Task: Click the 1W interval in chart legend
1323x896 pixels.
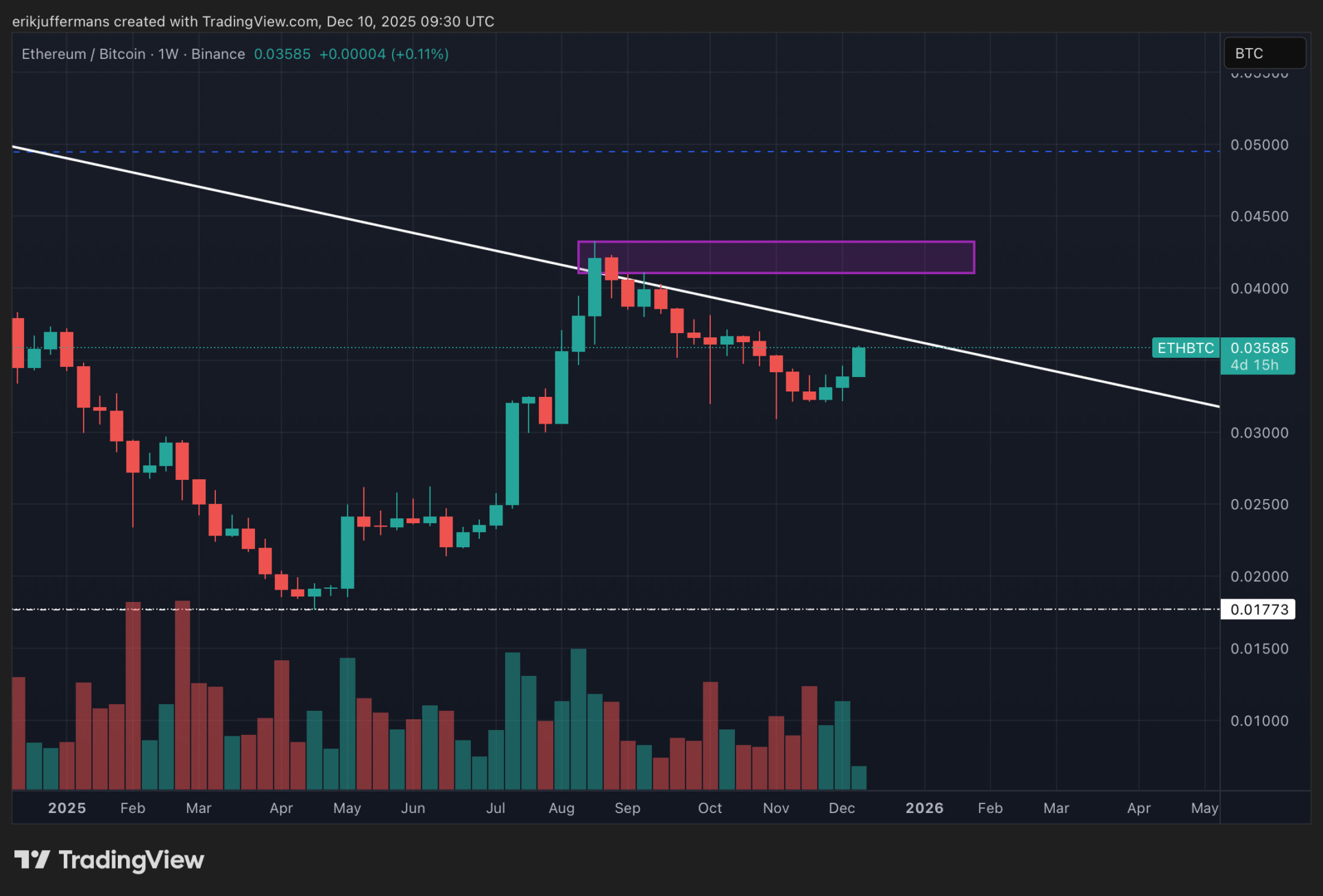Action: tap(168, 54)
